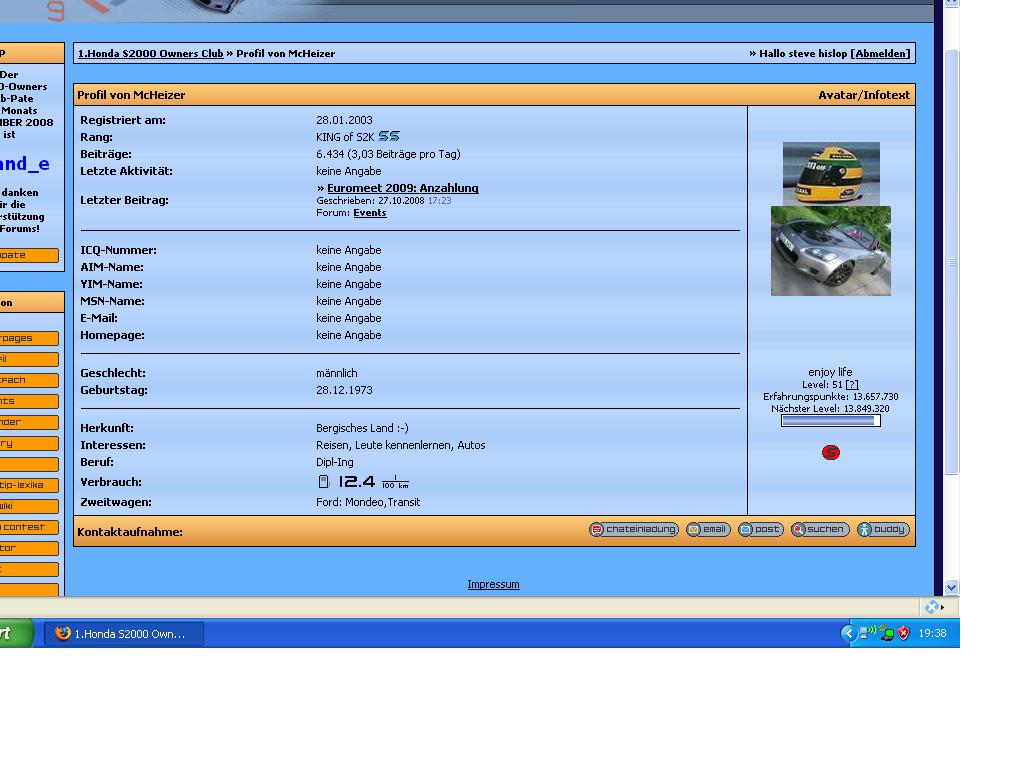1024x768 pixels.
Task: Select the tip-lexika sidebar menu item
Action: [28, 485]
